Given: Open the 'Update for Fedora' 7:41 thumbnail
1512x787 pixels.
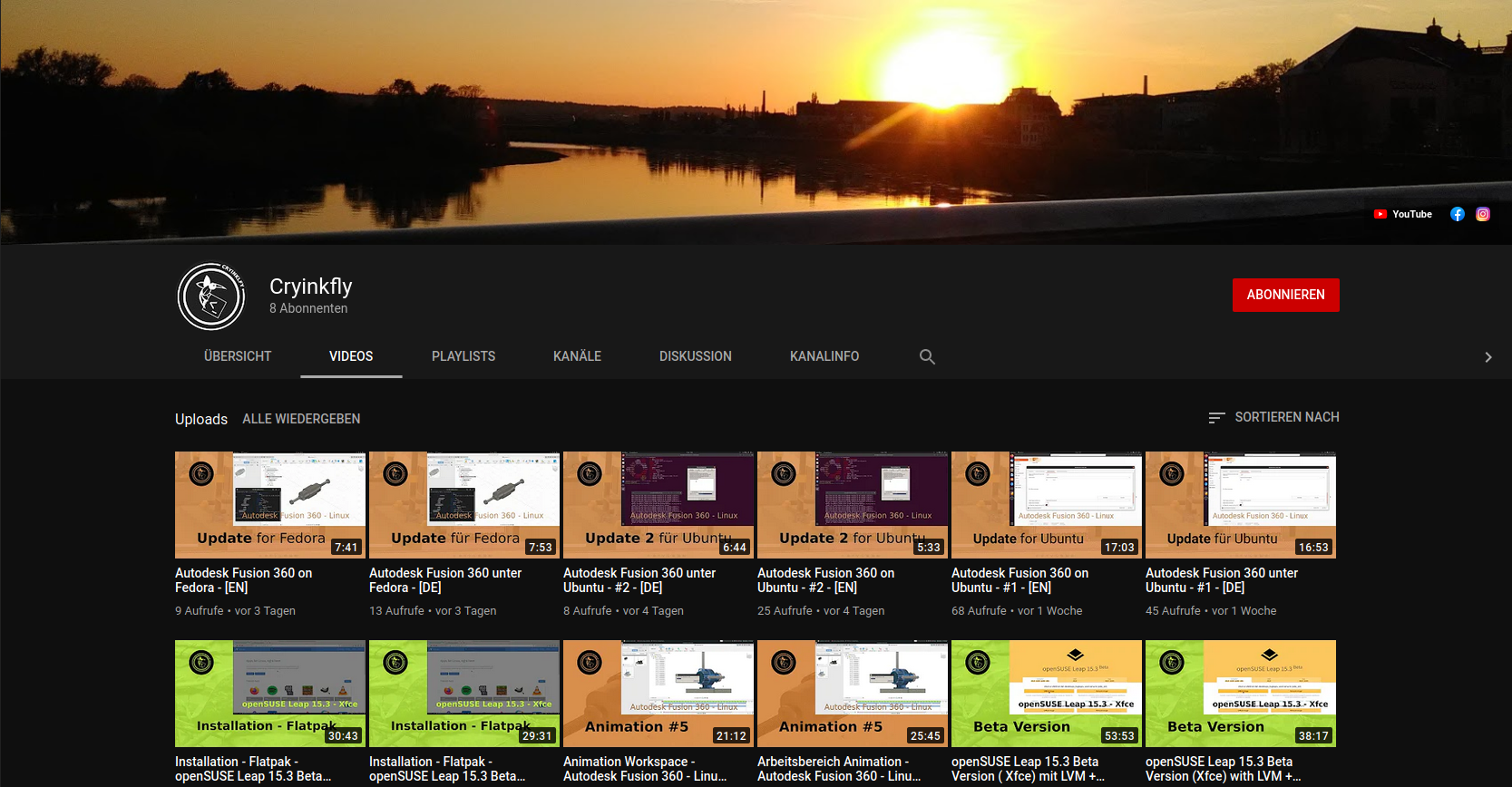Looking at the screenshot, I should 270,505.
